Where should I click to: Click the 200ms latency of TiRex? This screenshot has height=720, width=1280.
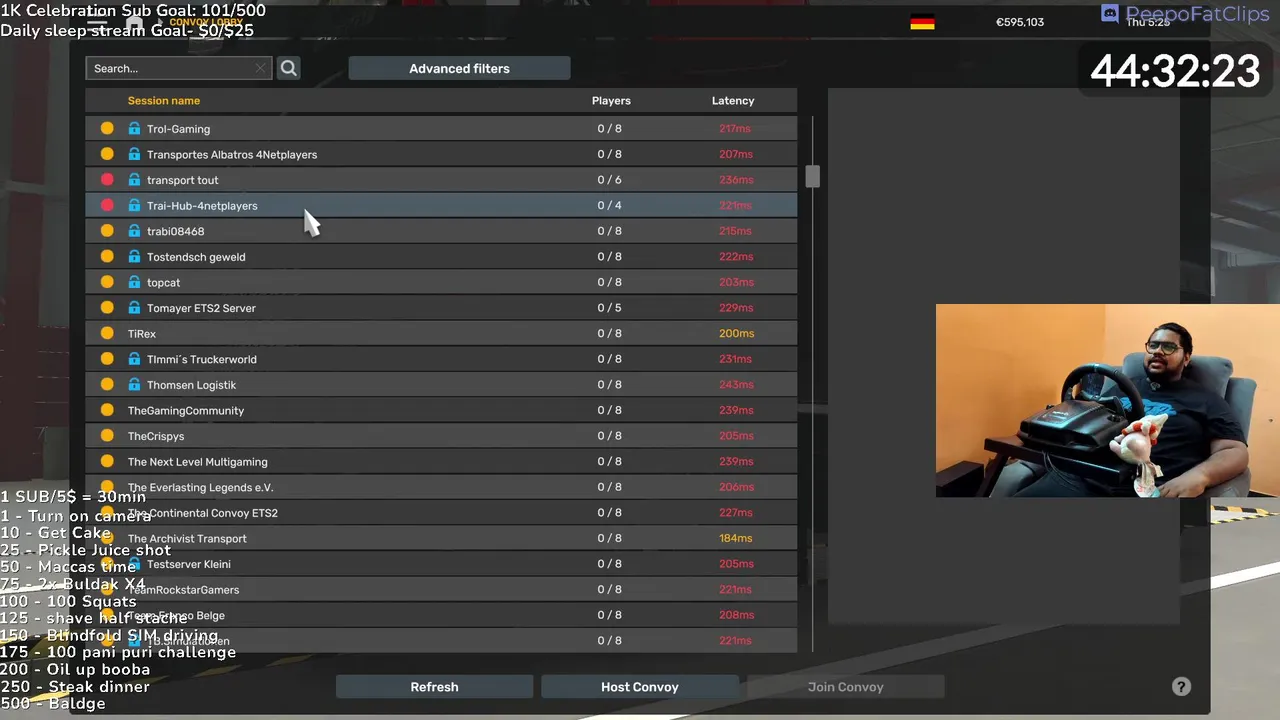point(736,333)
